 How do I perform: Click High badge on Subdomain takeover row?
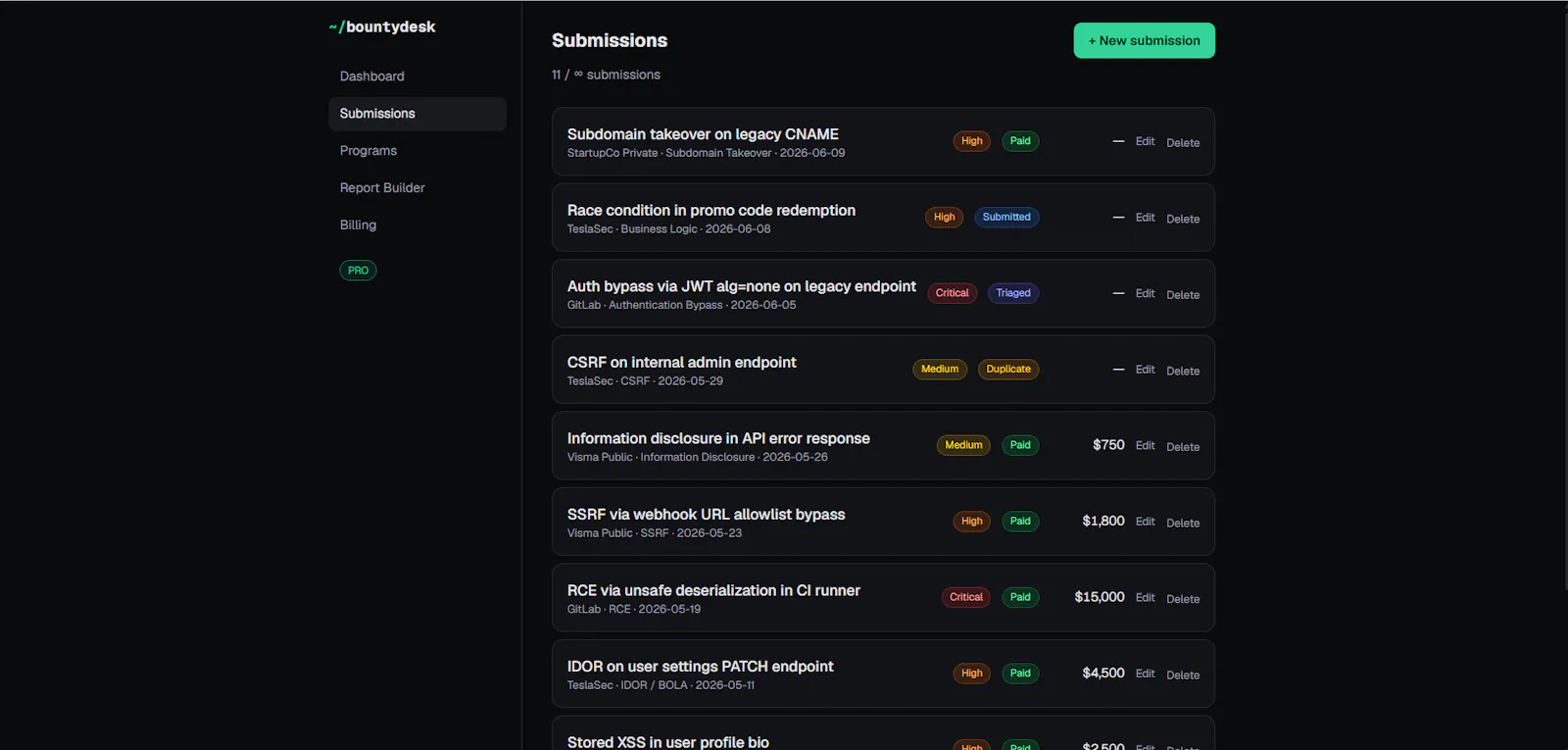coord(971,141)
